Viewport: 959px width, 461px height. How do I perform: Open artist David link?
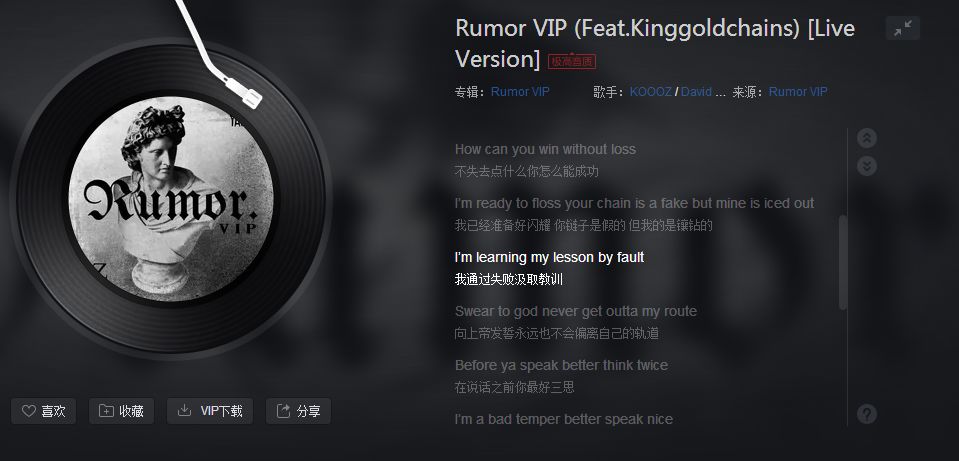[697, 92]
